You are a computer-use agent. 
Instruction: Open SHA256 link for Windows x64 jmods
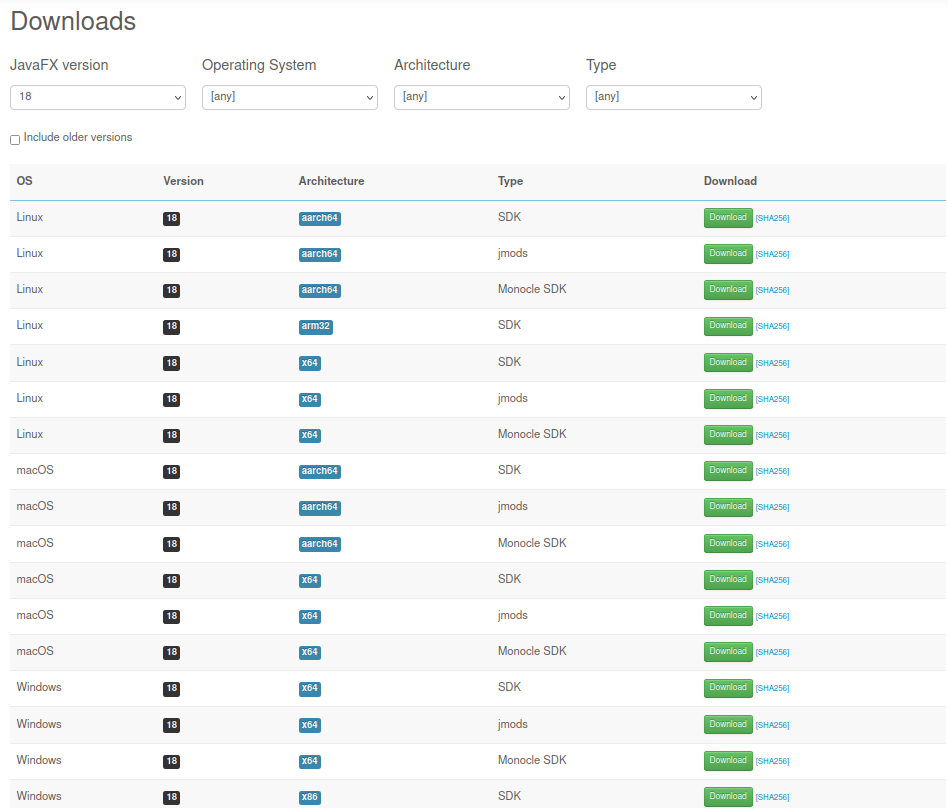click(x=773, y=725)
